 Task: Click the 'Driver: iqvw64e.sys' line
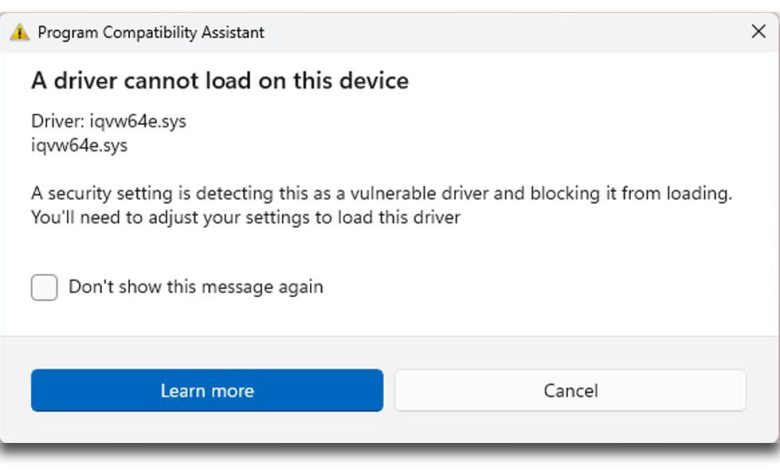pyautogui.click(x=109, y=122)
